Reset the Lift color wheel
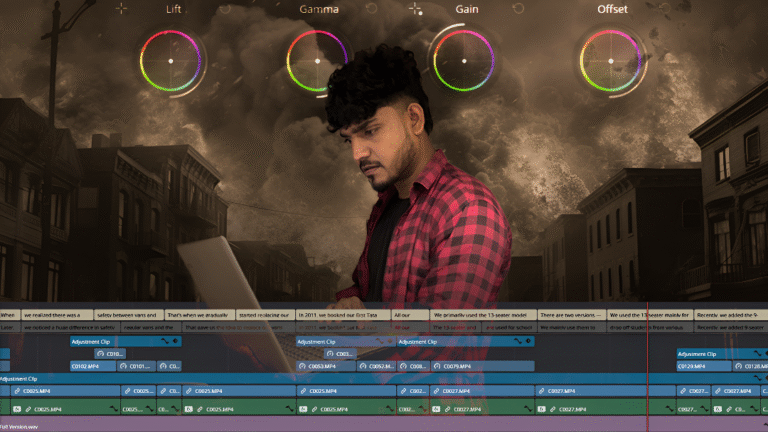The width and height of the screenshot is (768, 432). [x=223, y=9]
